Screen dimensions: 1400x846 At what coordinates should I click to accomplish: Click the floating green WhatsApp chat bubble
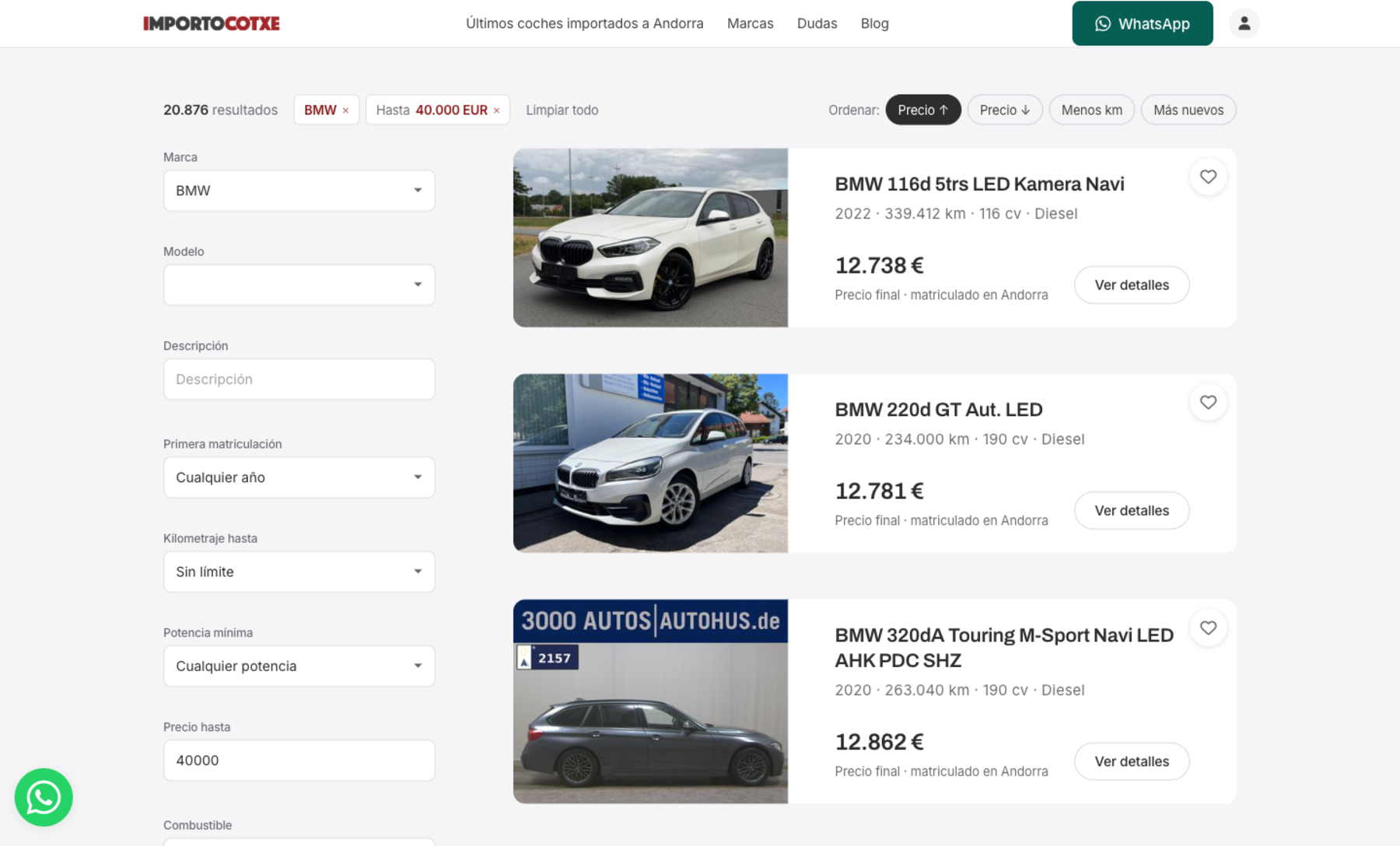[x=44, y=797]
